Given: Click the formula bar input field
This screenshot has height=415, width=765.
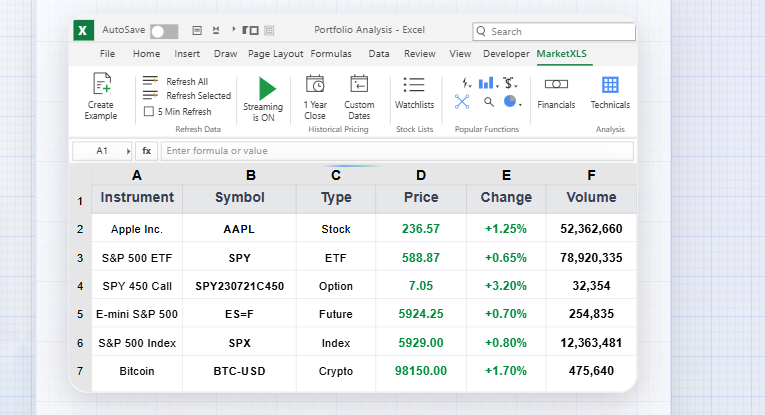Looking at the screenshot, I should [x=397, y=151].
